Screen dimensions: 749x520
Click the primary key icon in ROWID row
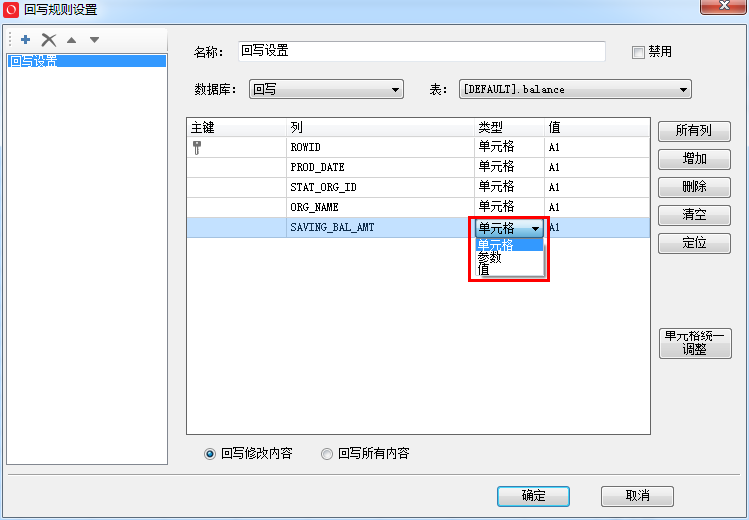coord(197,148)
